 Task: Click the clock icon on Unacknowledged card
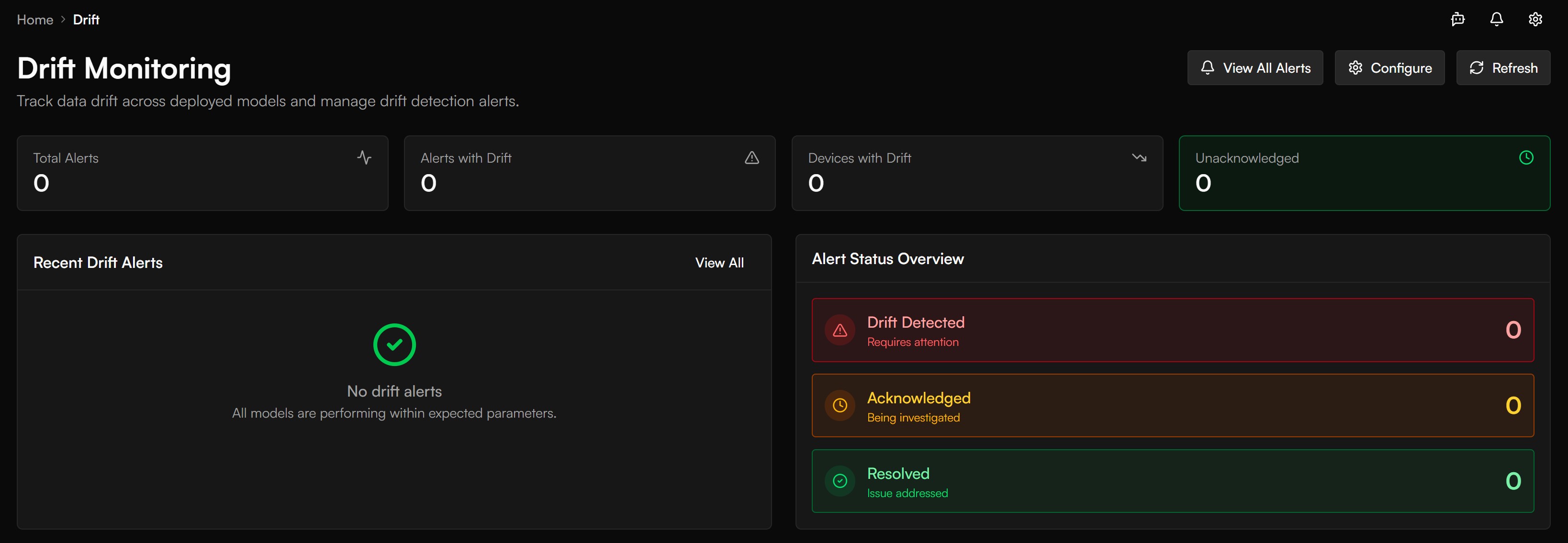pos(1526,158)
